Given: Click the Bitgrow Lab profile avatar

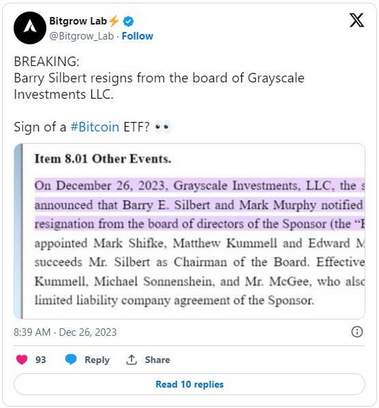Looking at the screenshot, I should pyautogui.click(x=30, y=28).
